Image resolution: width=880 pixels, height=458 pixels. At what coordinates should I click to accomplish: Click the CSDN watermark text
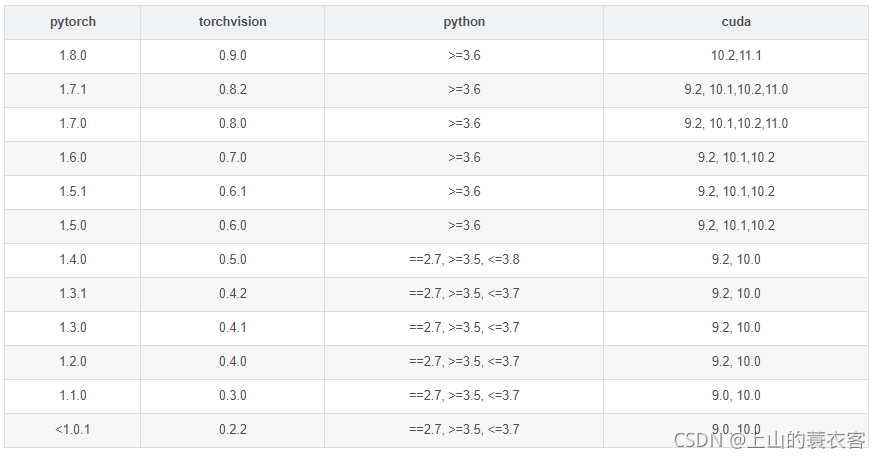[x=769, y=440]
